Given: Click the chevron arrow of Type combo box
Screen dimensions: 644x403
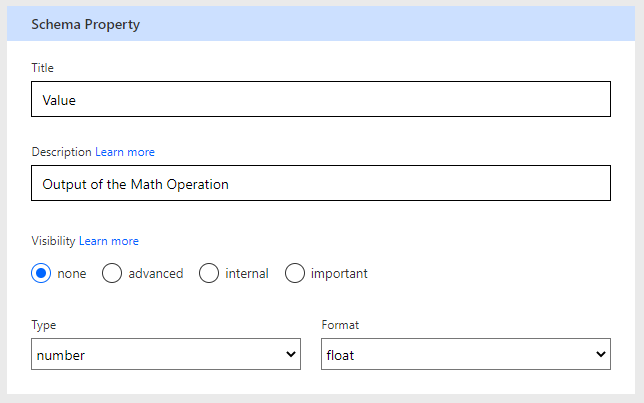Looking at the screenshot, I should pyautogui.click(x=291, y=354).
